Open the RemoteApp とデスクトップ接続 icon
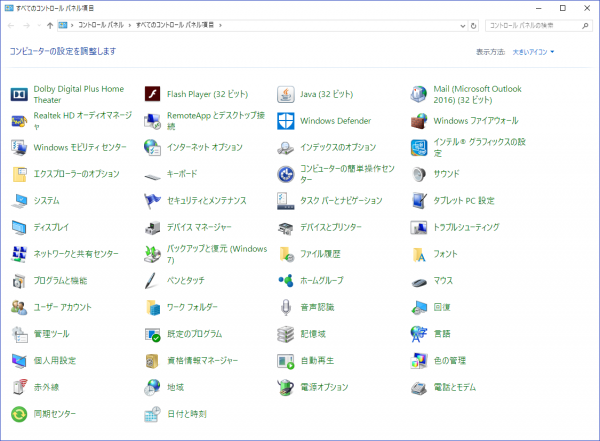The height and width of the screenshot is (441, 600). (152, 121)
